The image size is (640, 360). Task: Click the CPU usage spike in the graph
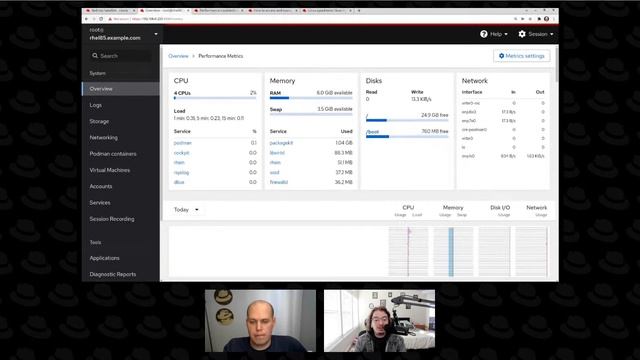point(409,231)
